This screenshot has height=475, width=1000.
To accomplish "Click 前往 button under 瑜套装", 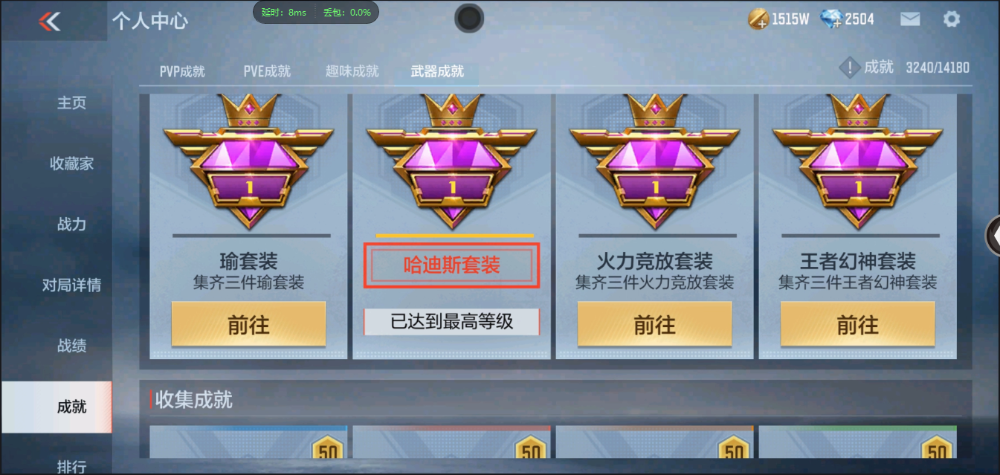I will coord(249,325).
